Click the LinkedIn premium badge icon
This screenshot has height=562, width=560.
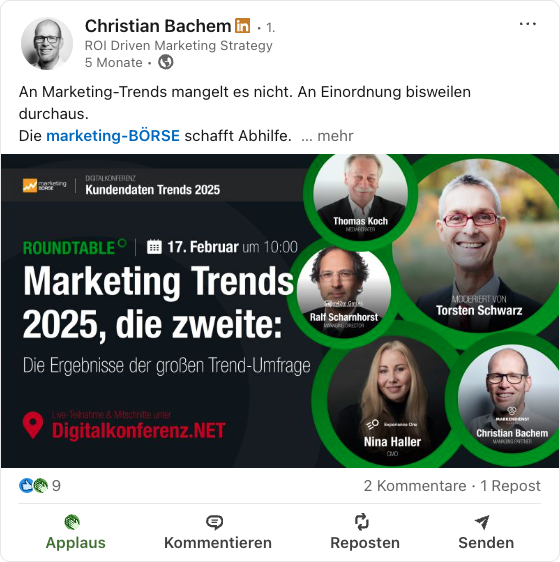pos(243,26)
